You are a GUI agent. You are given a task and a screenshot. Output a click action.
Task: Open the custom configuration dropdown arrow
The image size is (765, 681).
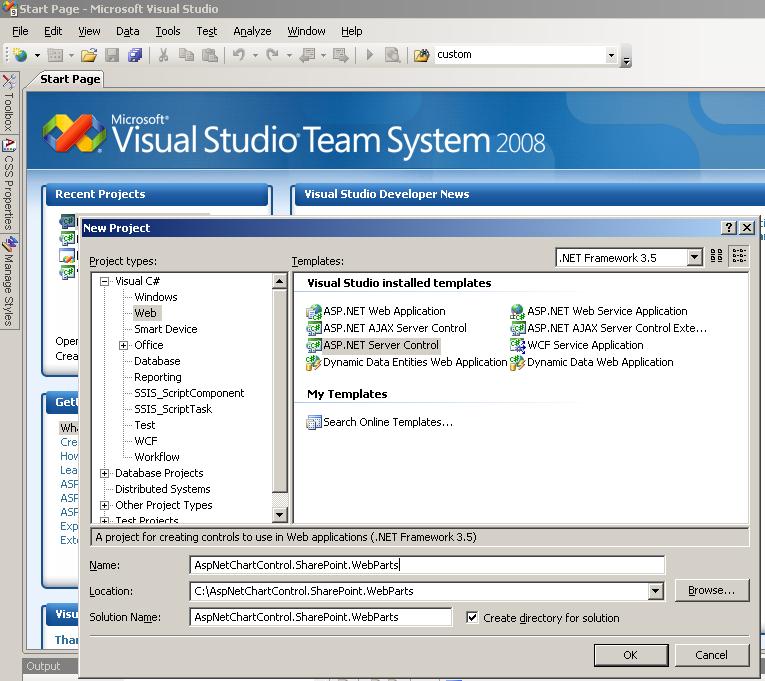[x=611, y=55]
